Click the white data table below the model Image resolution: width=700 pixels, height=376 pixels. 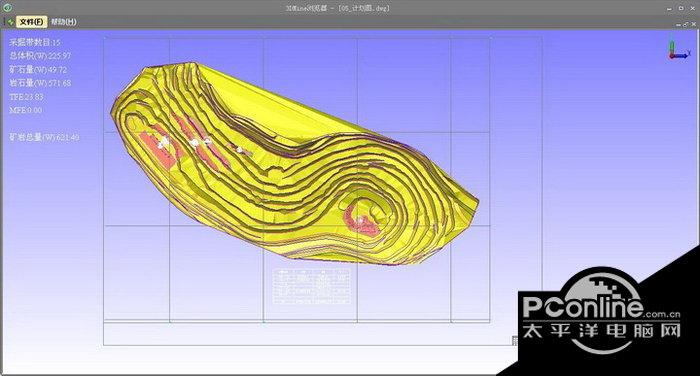(x=312, y=286)
